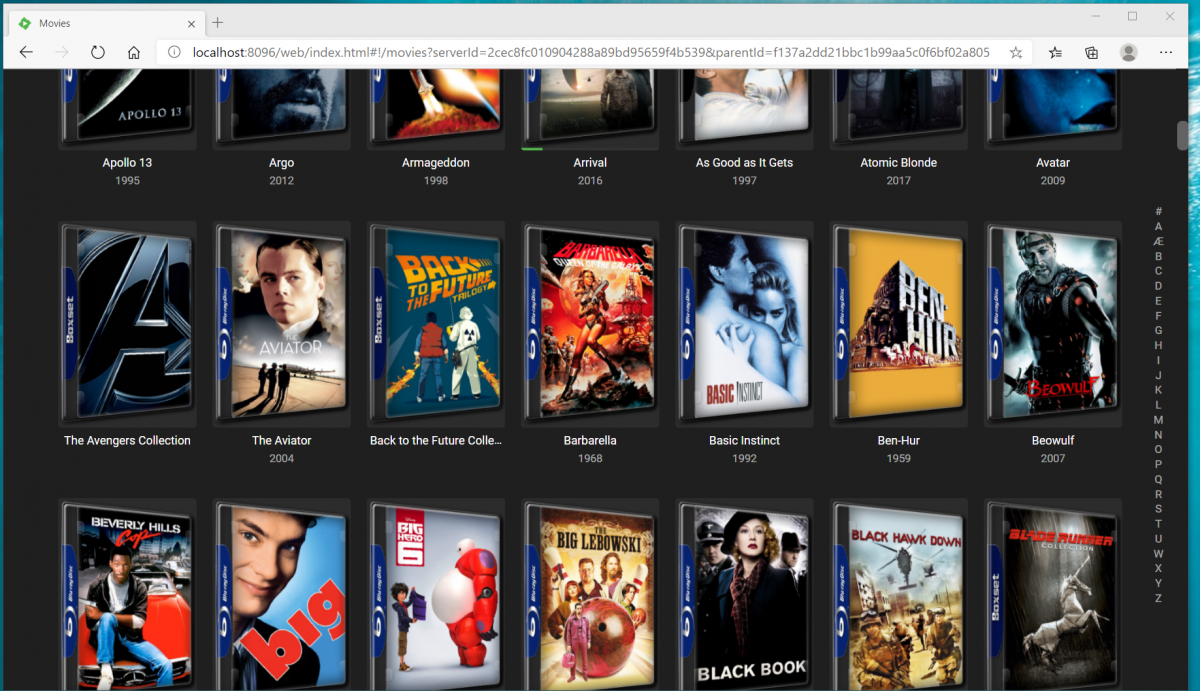Image resolution: width=1200 pixels, height=691 pixels.
Task: Open the Blade Runner Collection poster
Action: pyautogui.click(x=1053, y=596)
